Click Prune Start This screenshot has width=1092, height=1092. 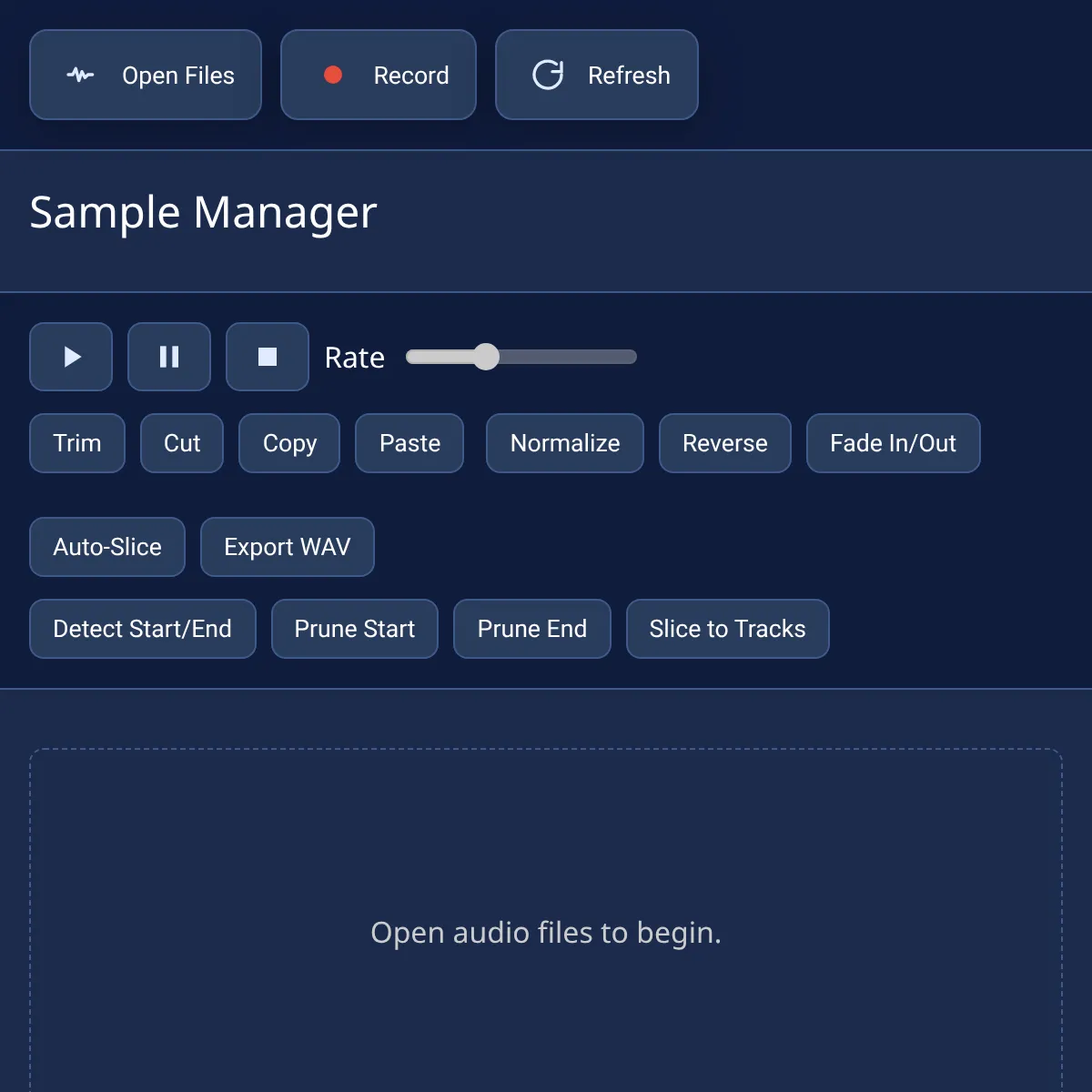(x=355, y=629)
